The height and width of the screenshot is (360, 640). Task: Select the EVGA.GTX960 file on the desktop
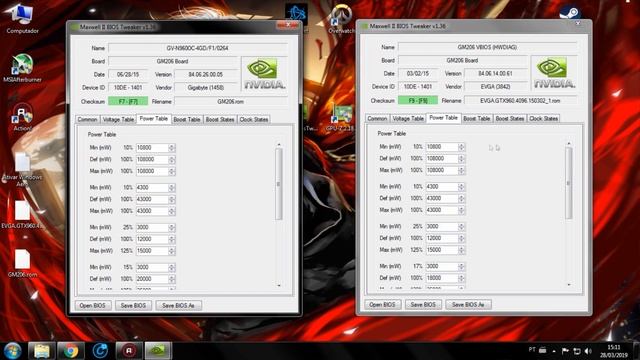pyautogui.click(x=22, y=214)
